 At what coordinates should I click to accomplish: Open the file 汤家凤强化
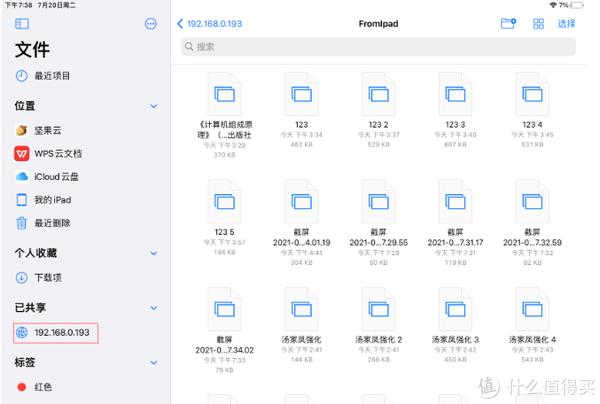click(x=302, y=325)
